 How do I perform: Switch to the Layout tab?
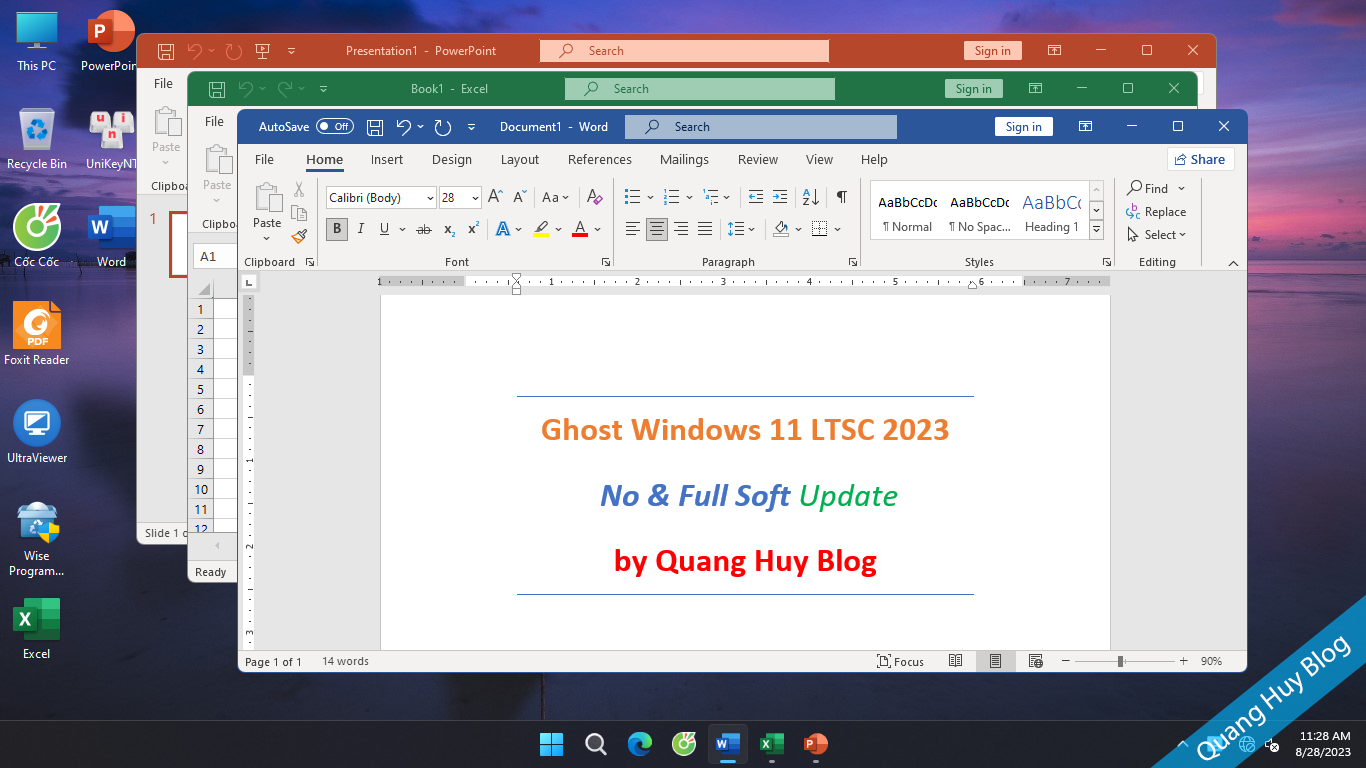tap(520, 160)
